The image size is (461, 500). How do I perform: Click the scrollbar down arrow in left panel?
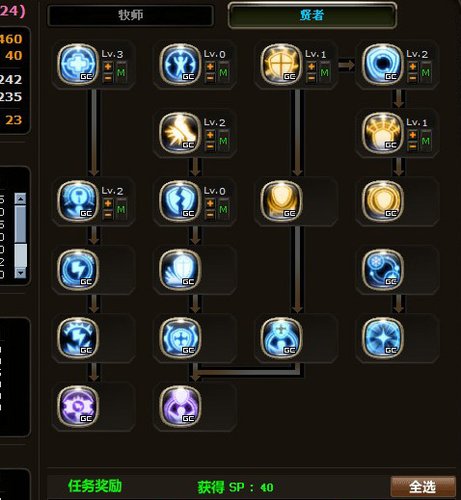pos(21,273)
